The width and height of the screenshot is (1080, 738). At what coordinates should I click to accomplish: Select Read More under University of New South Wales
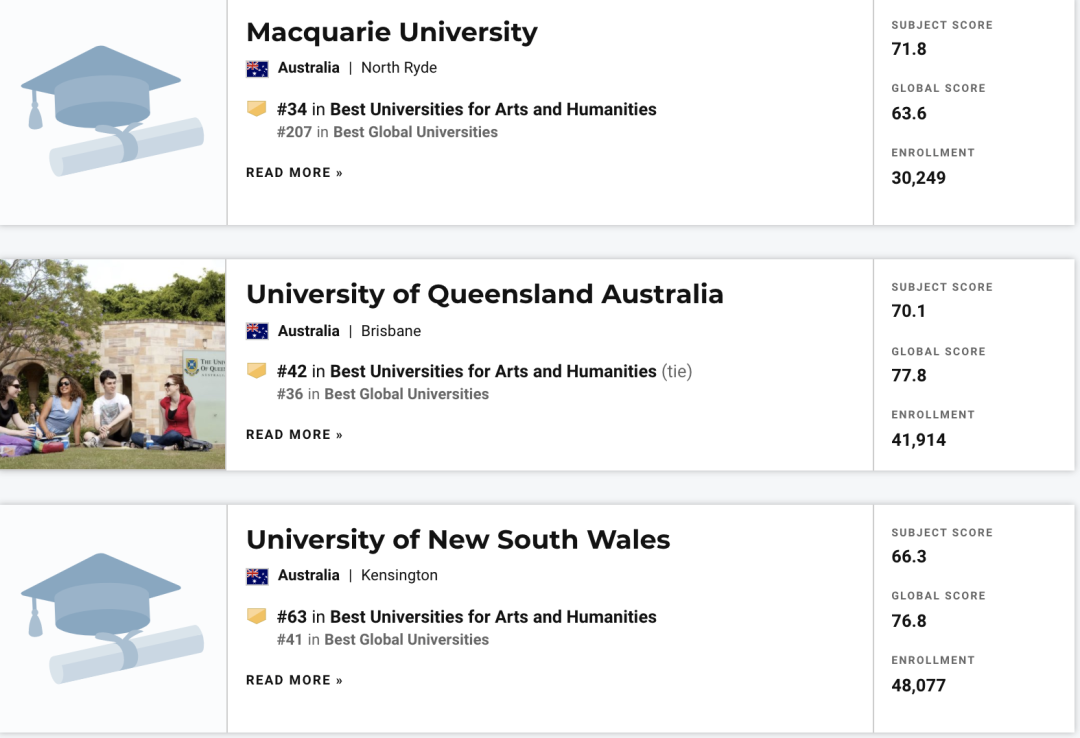tap(294, 680)
